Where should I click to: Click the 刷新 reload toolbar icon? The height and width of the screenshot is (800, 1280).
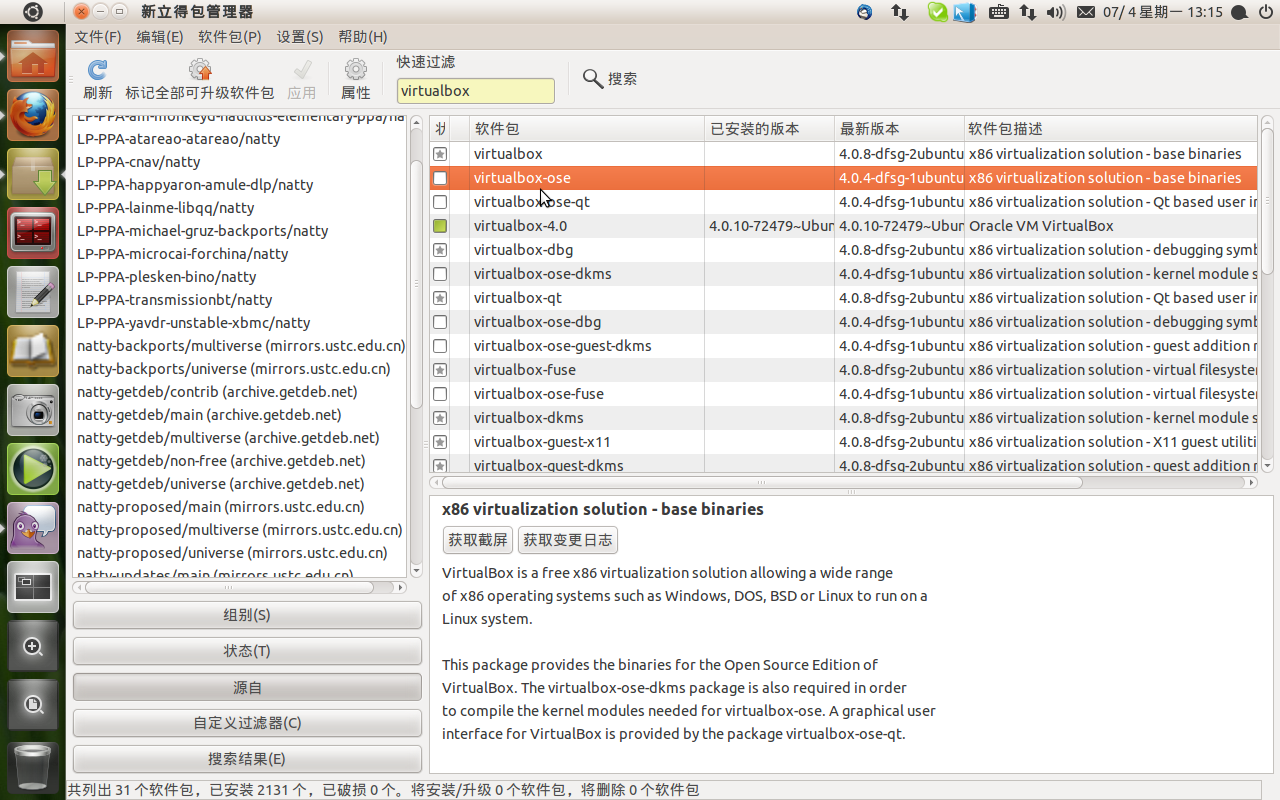click(x=97, y=70)
